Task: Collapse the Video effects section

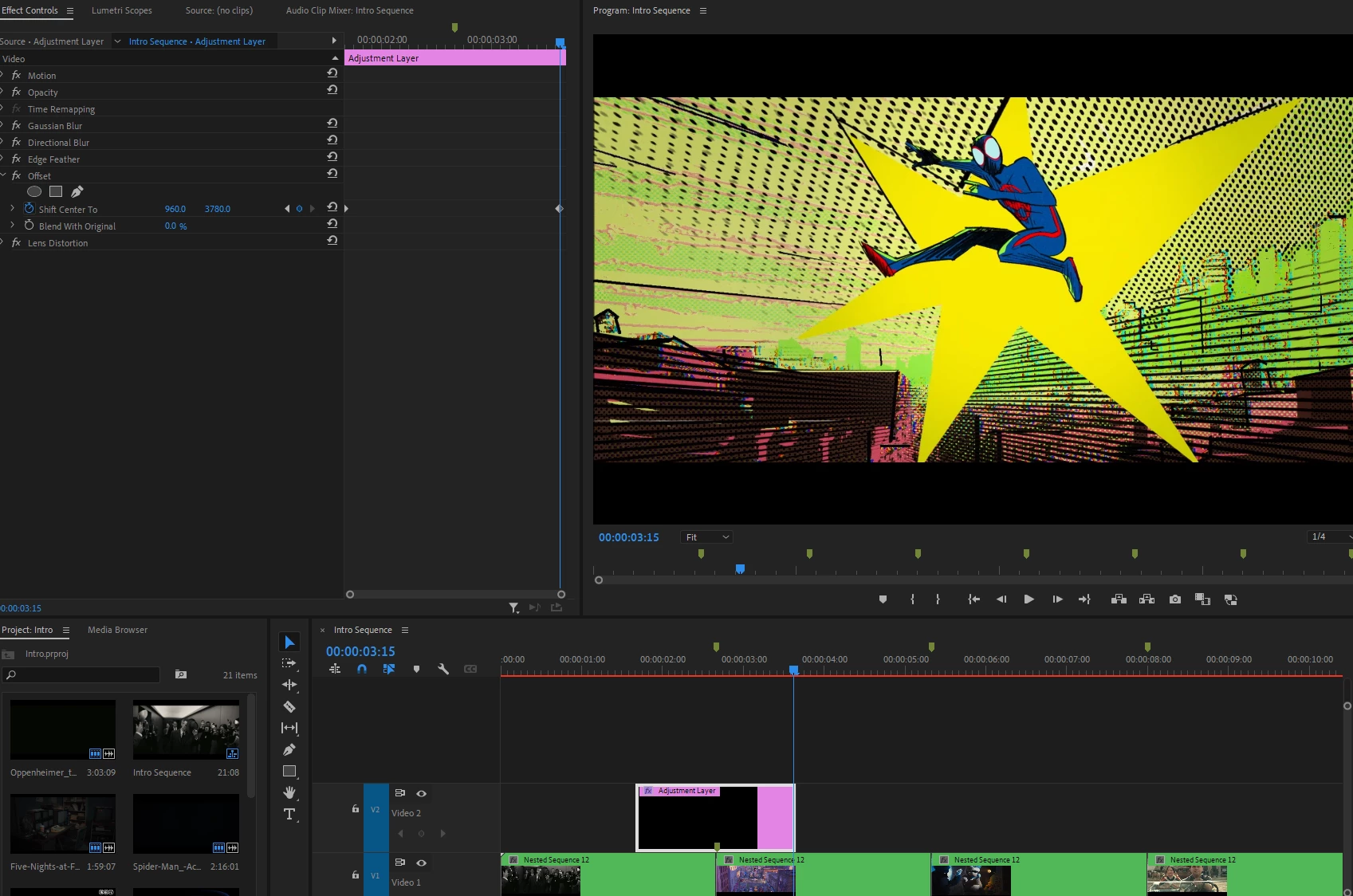Action: click(335, 58)
